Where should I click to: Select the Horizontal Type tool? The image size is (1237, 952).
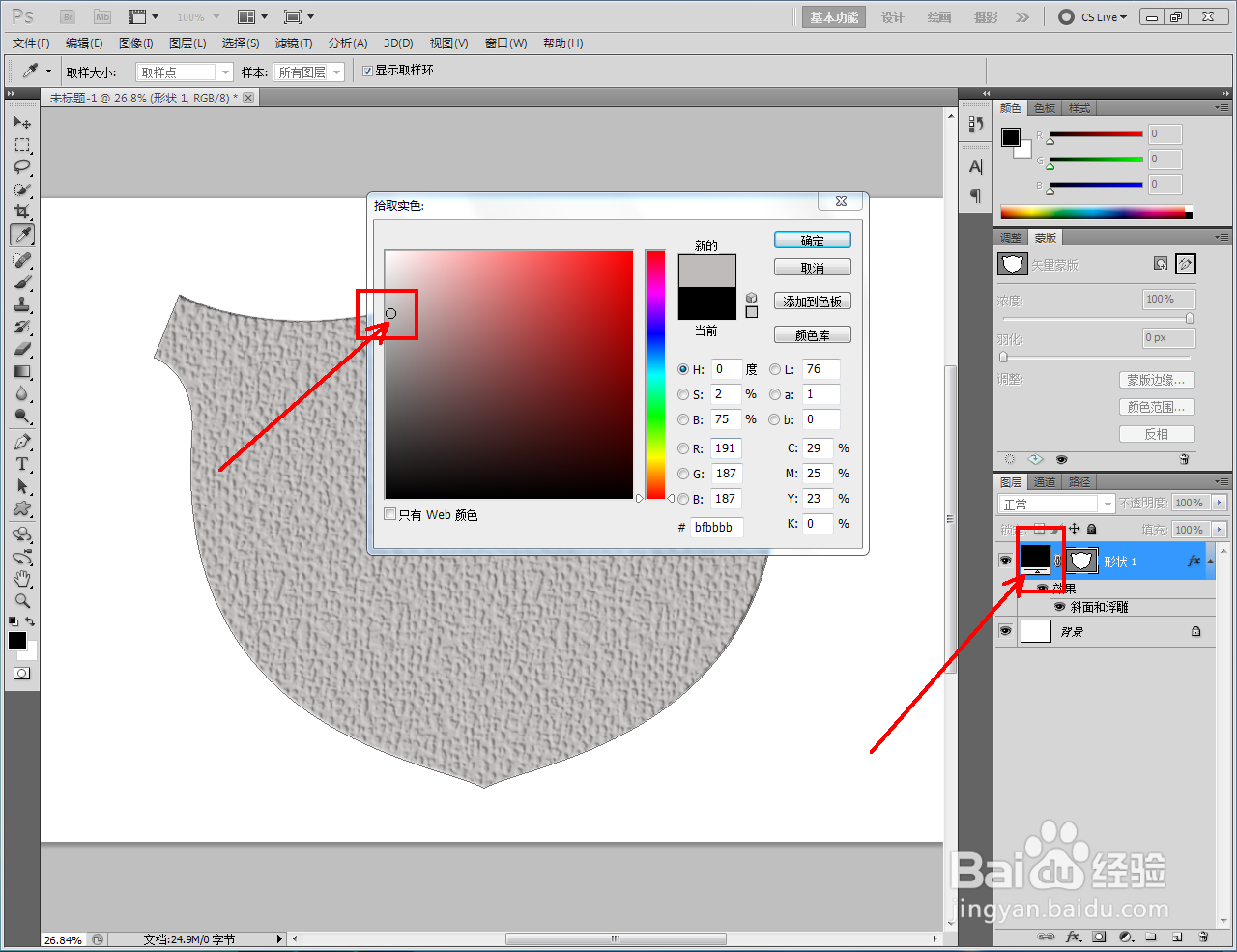coord(22,464)
